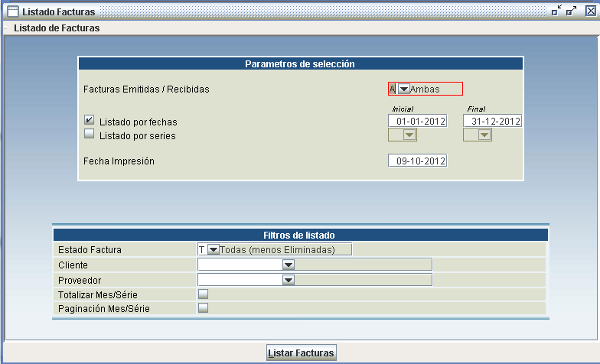Screen dimensions: 600x364
Task: Open the Listado de Facturas menu
Action: tap(57, 28)
